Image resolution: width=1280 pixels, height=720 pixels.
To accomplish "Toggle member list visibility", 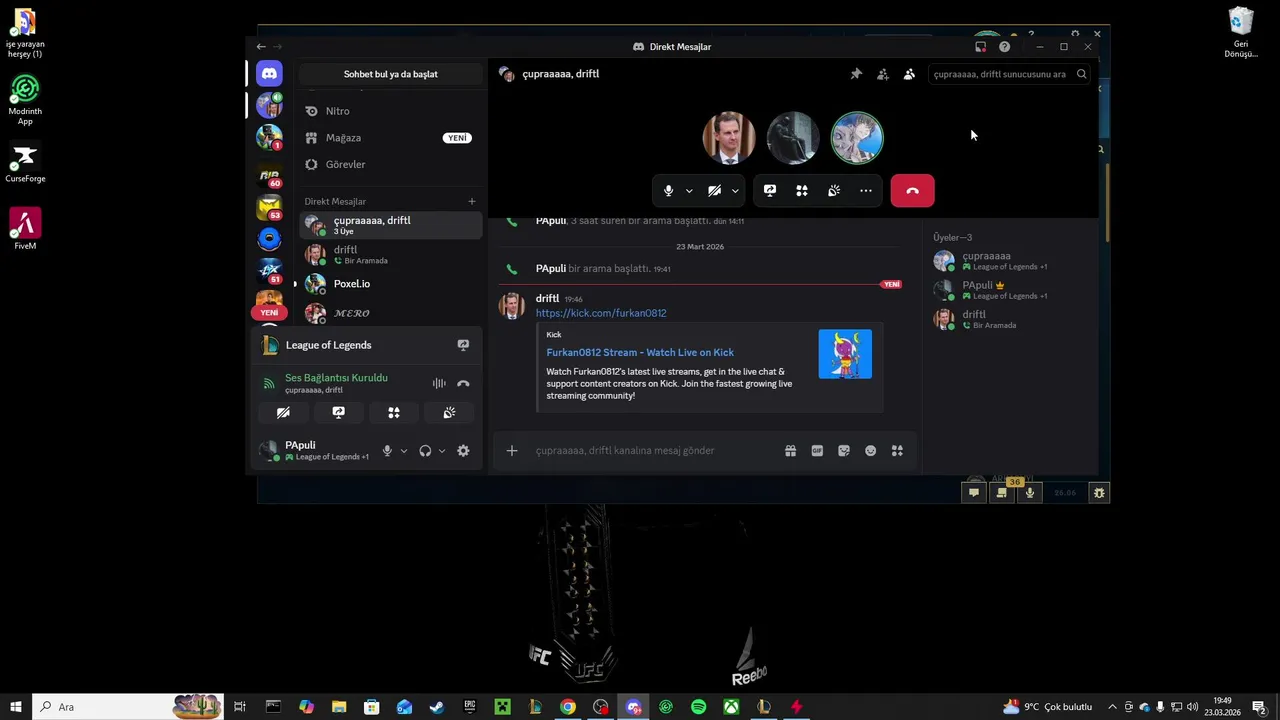I will (909, 74).
